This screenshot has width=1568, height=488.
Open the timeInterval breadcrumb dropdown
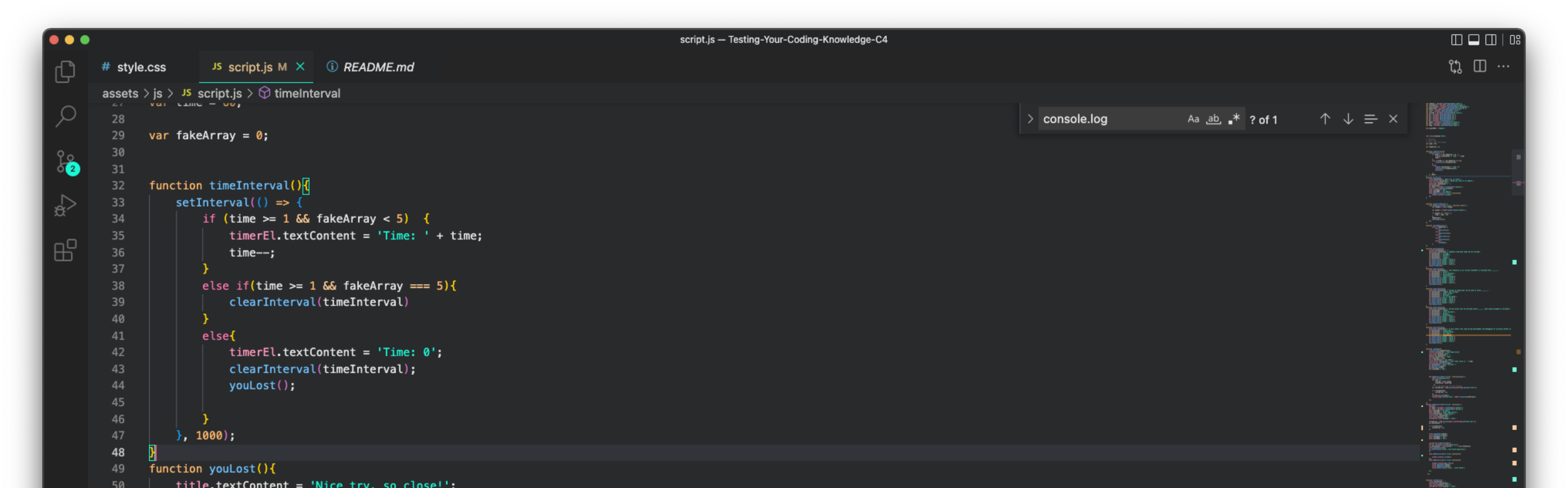coord(307,93)
